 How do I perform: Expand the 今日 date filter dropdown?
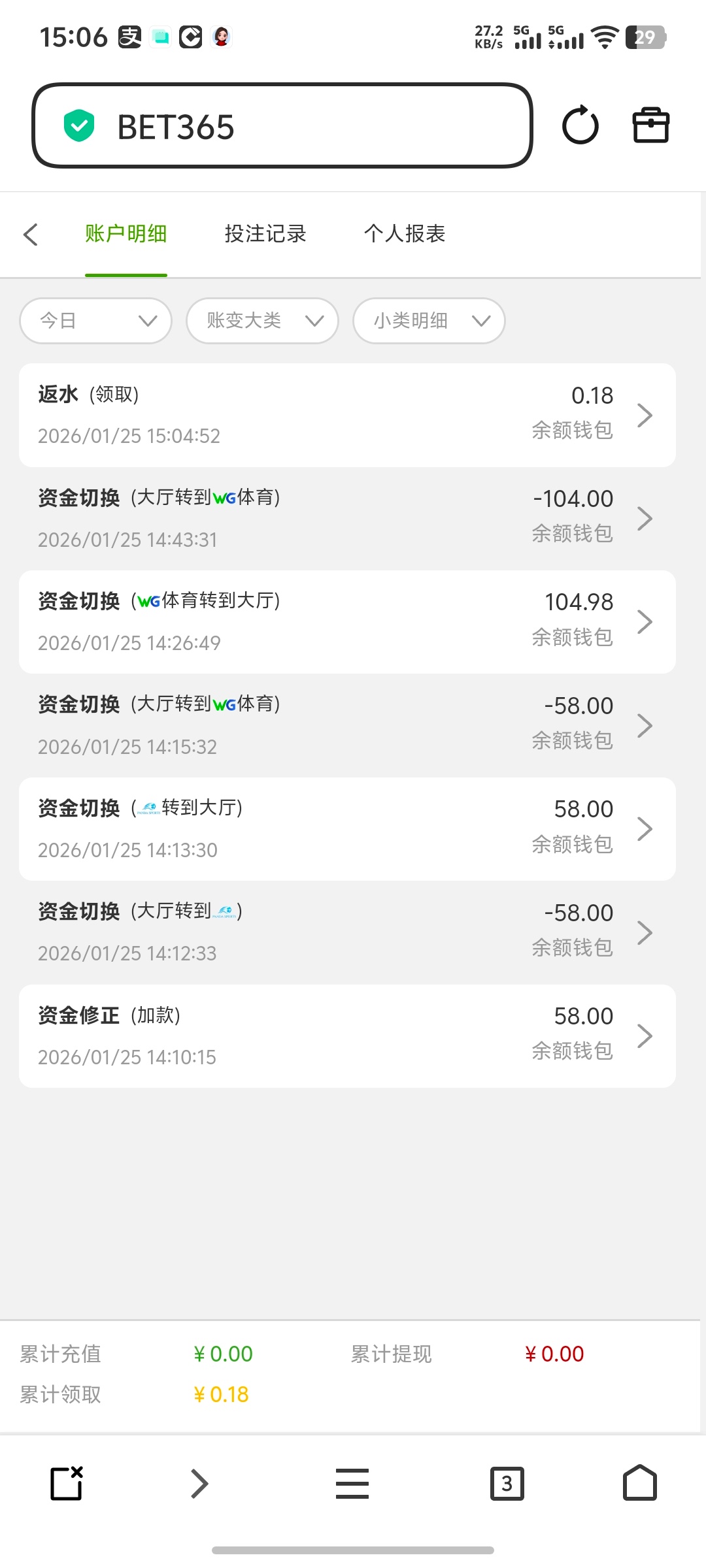tap(96, 321)
